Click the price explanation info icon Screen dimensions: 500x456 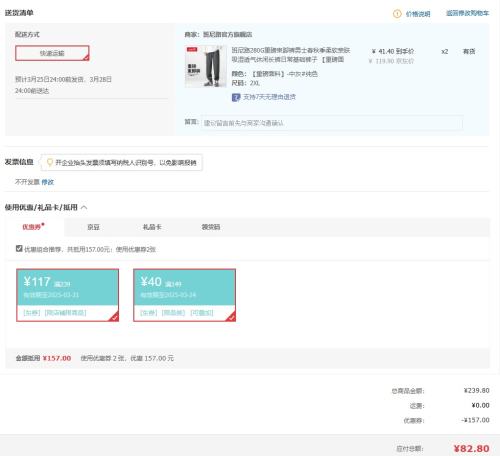pos(397,14)
